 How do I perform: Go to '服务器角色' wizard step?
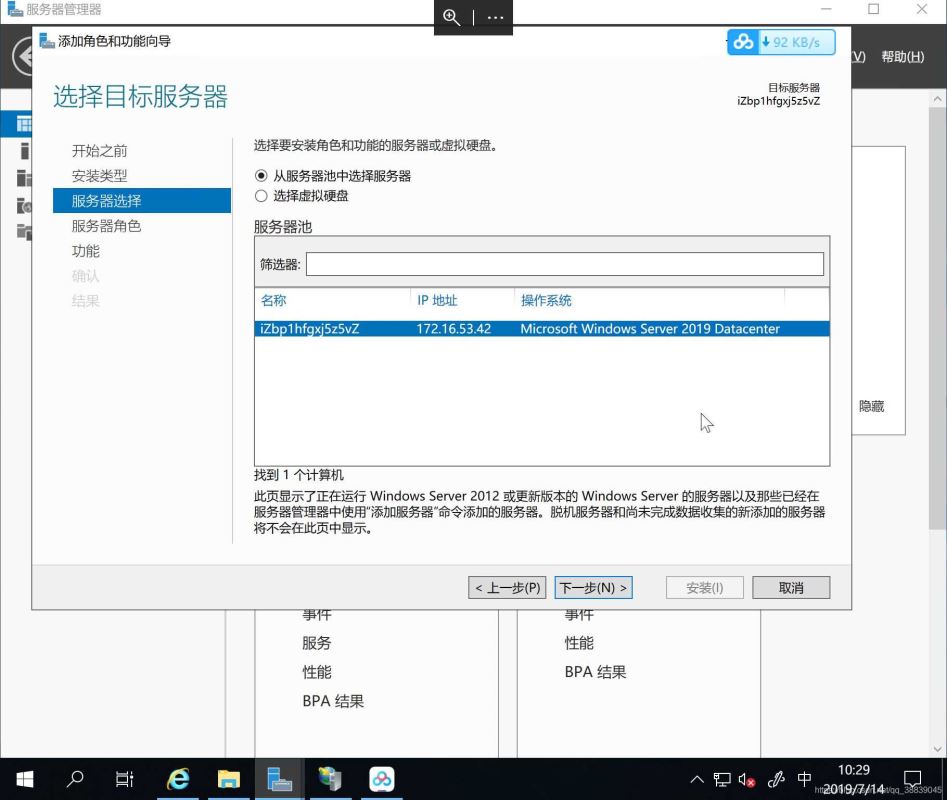[106, 226]
